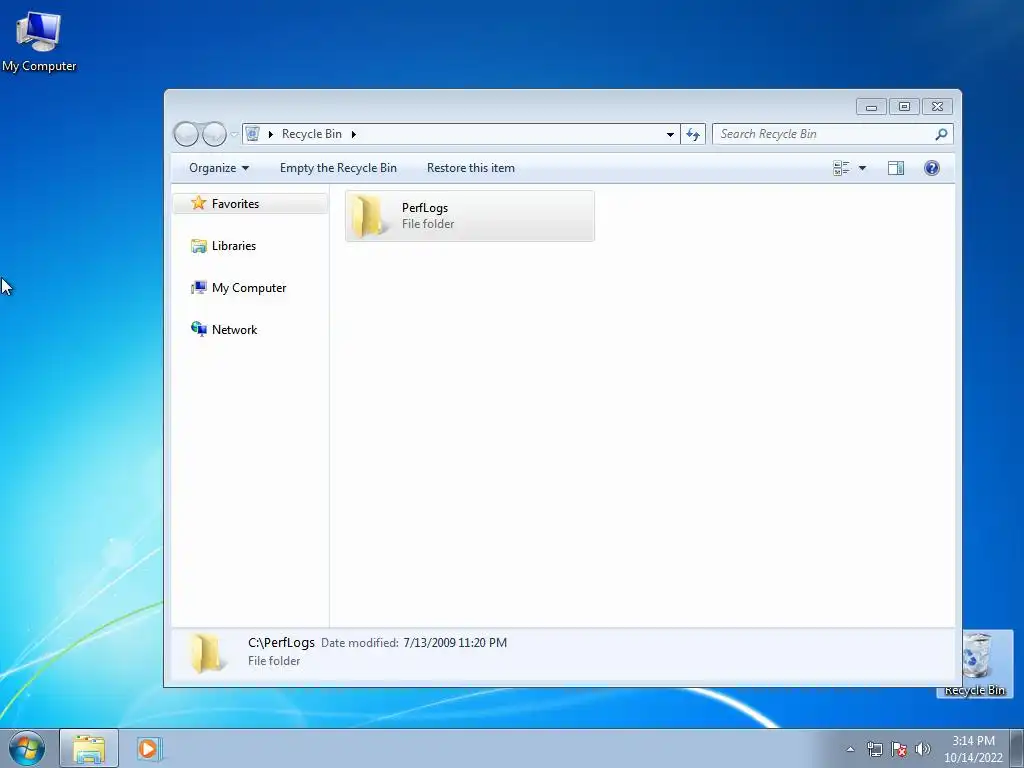
Task: Click the network status tray icon
Action: (x=874, y=749)
